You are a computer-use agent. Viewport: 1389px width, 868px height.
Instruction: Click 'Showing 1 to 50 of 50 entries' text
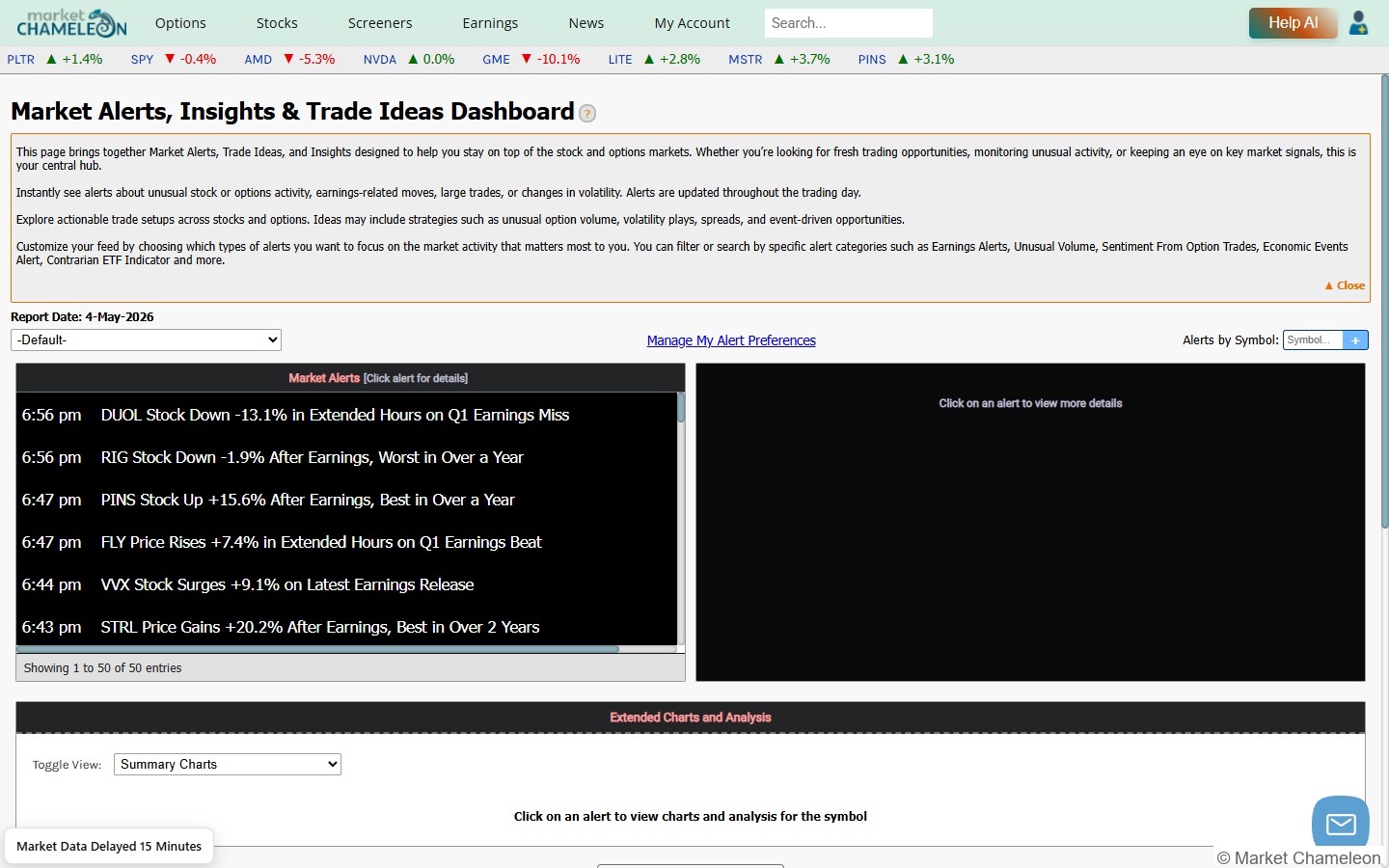point(102,667)
